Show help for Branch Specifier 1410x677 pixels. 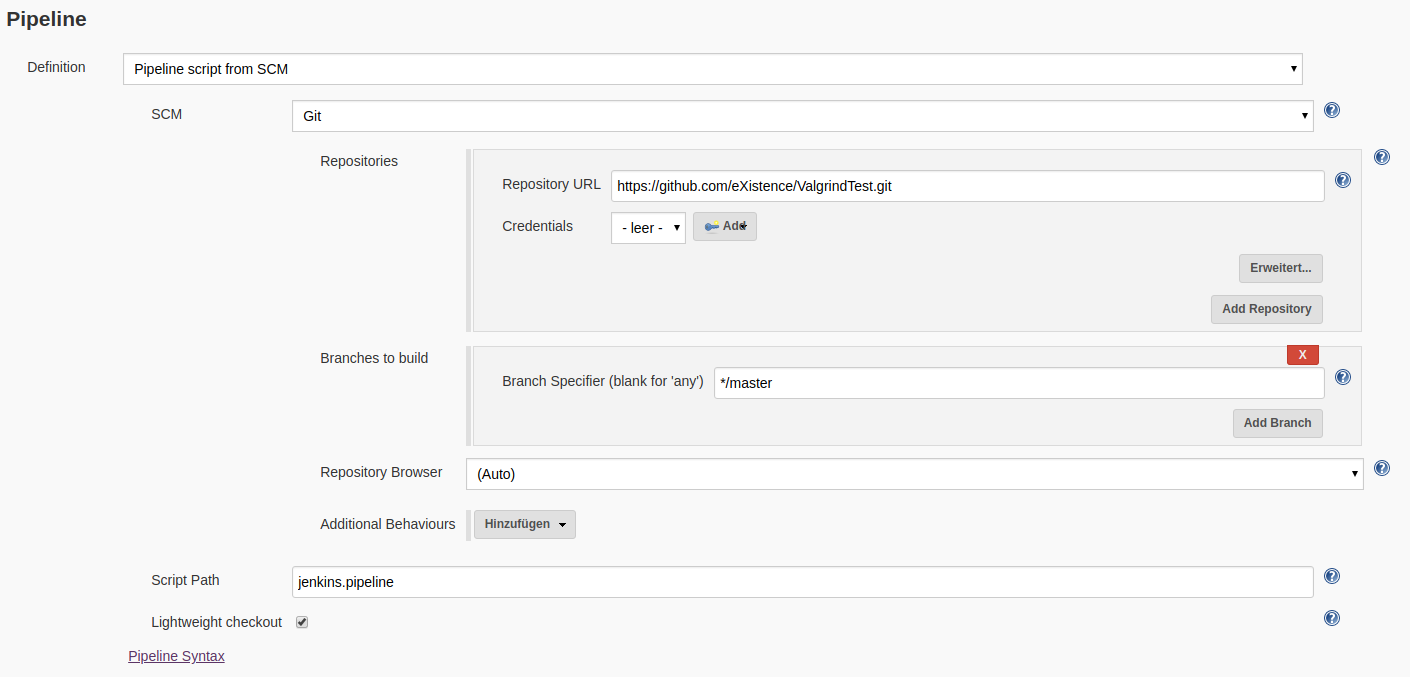click(1343, 377)
